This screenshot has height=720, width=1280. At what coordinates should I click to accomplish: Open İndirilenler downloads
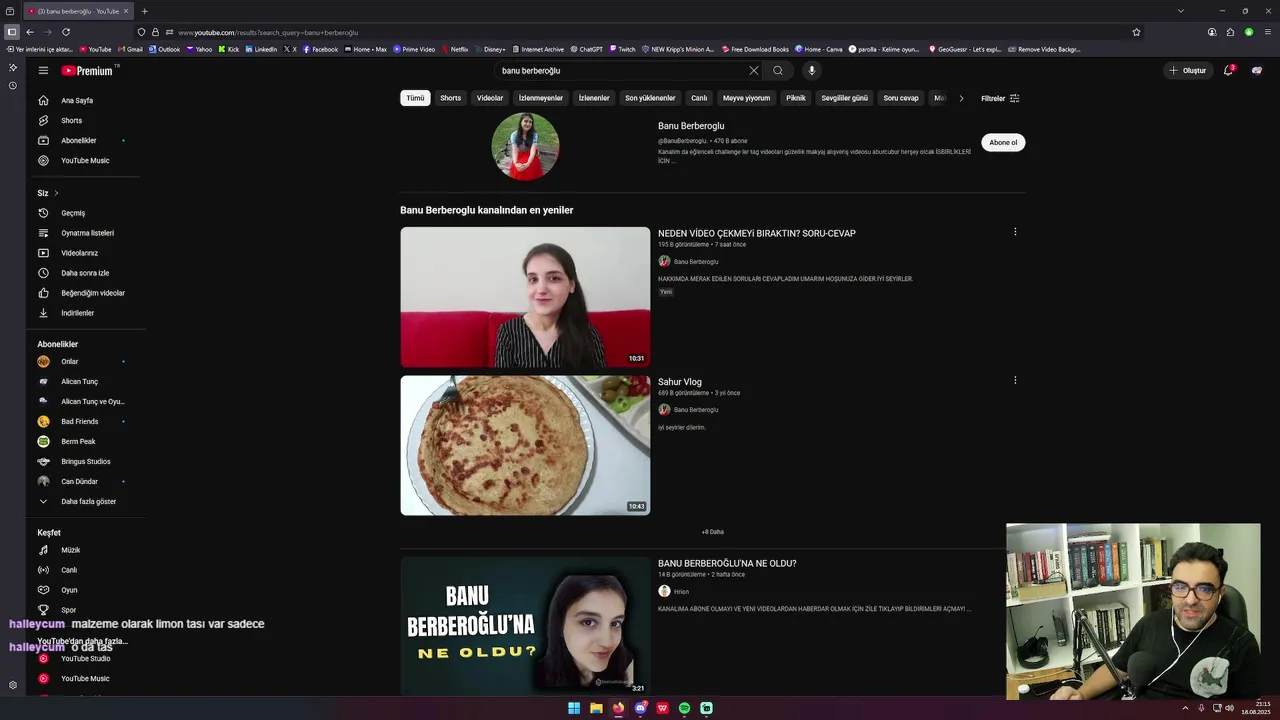[77, 313]
